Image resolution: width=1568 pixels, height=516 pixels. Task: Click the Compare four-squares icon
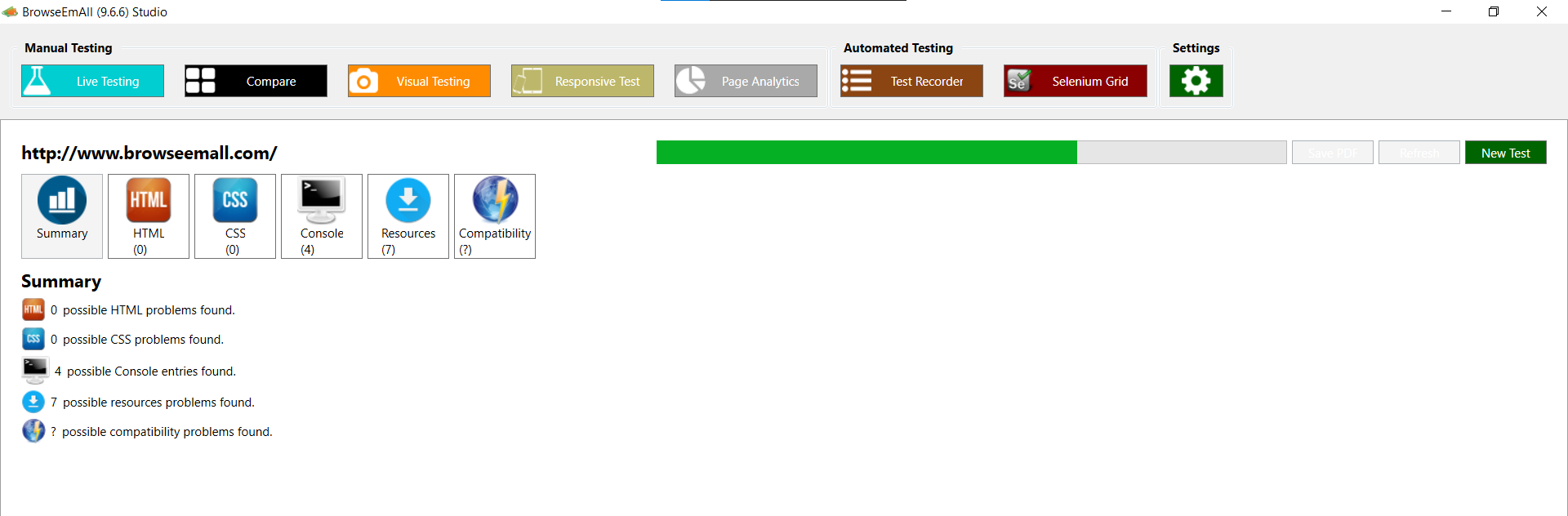tap(200, 81)
